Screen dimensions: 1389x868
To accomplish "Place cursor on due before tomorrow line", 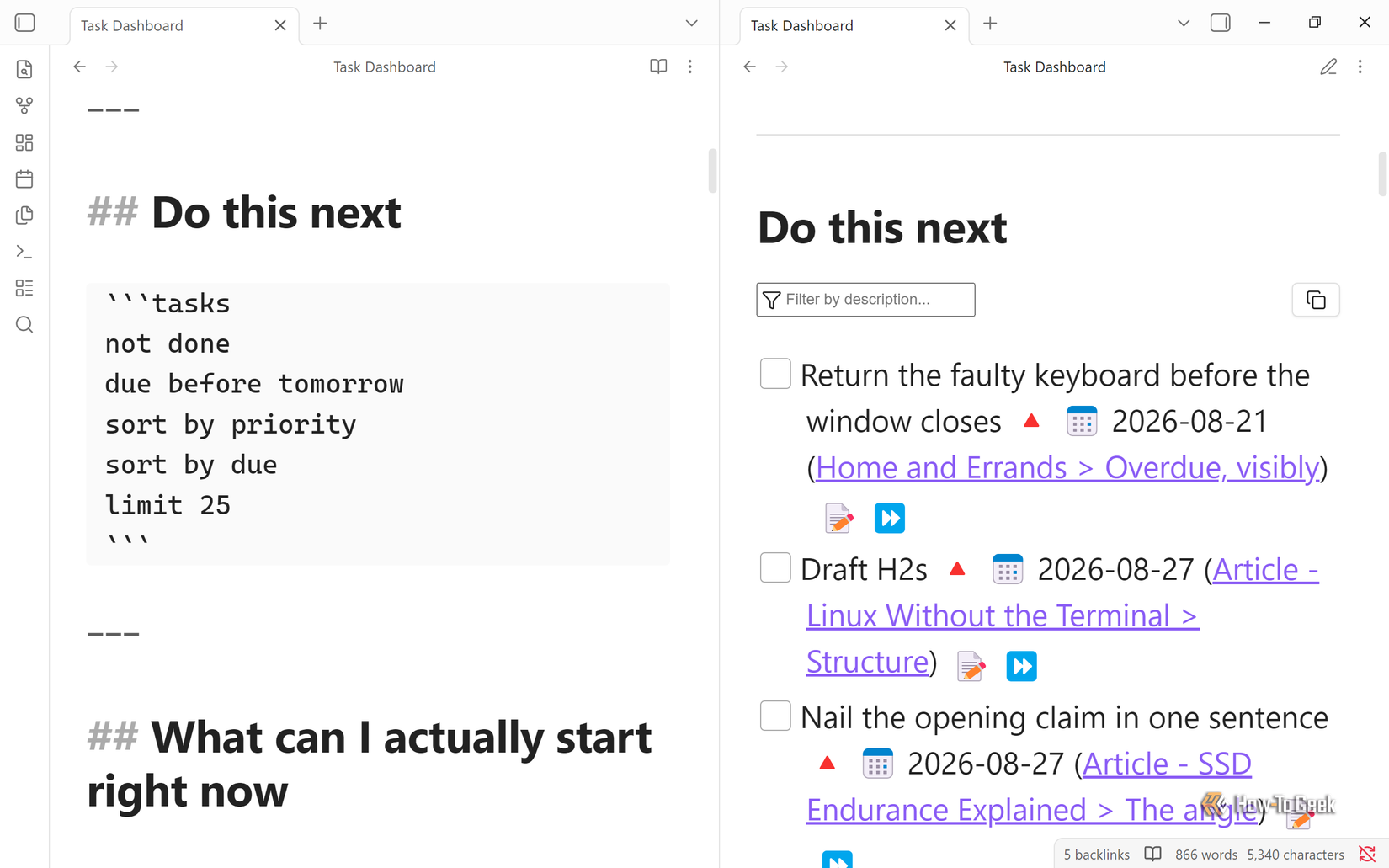I will tap(254, 384).
